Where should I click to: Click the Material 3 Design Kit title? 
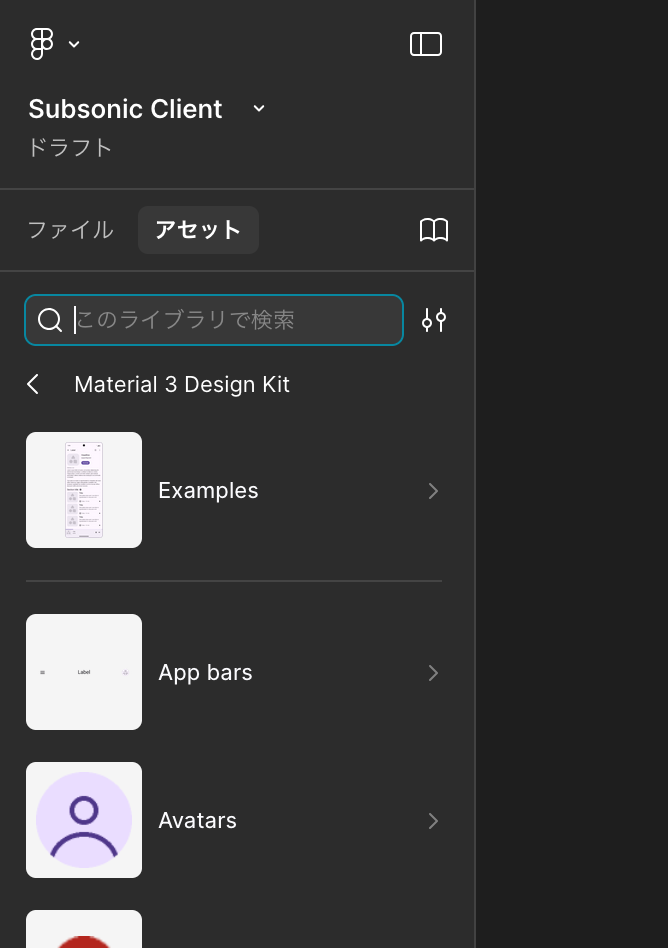[182, 384]
